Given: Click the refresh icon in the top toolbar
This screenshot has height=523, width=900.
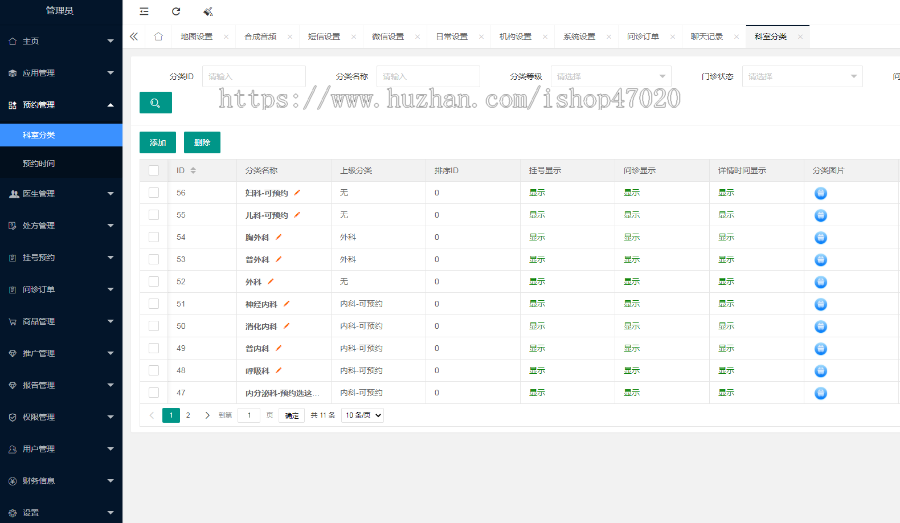Looking at the screenshot, I should pos(176,11).
